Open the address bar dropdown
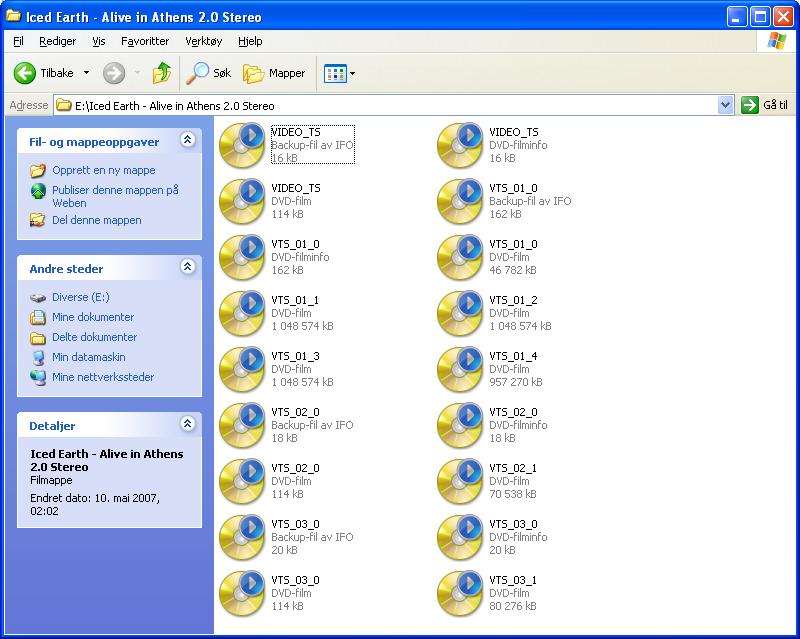The width and height of the screenshot is (800, 639). coord(725,105)
